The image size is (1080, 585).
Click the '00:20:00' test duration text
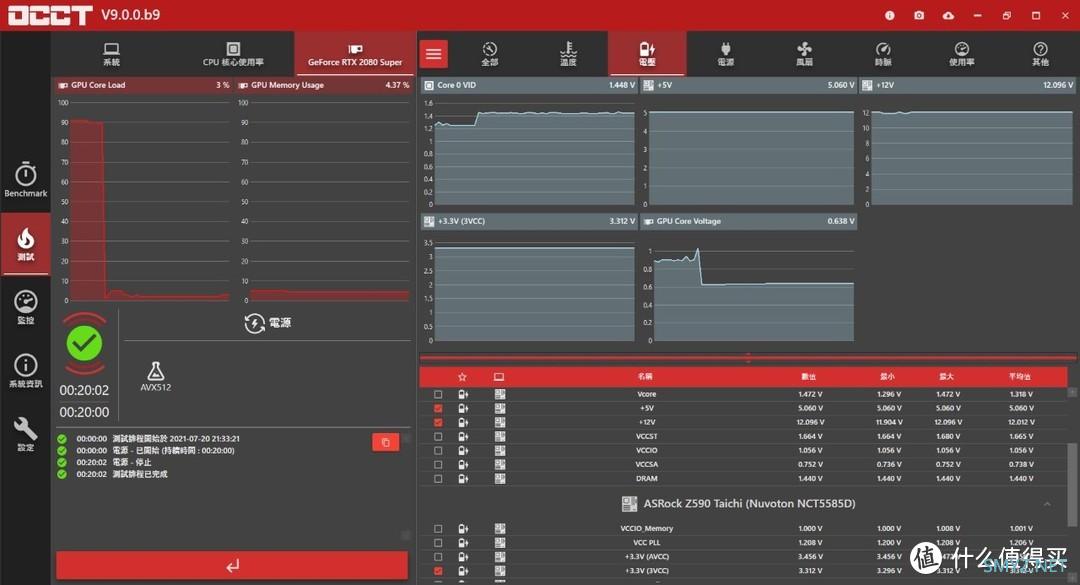[84, 412]
